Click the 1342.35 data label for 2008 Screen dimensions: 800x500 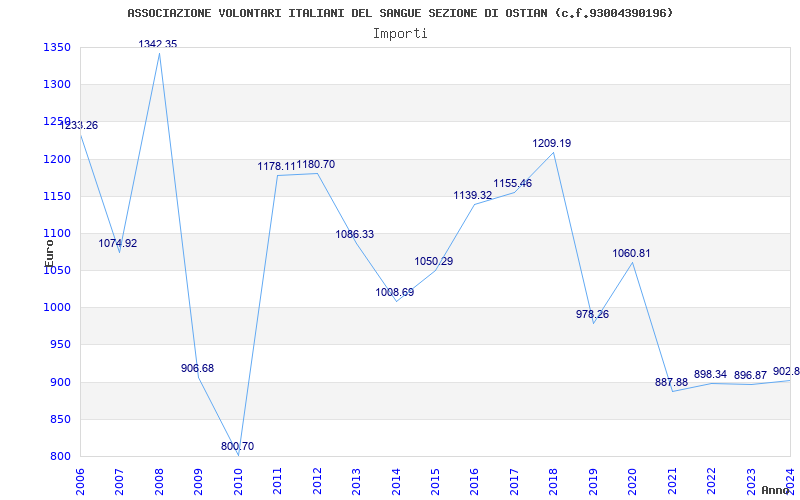[x=158, y=44]
